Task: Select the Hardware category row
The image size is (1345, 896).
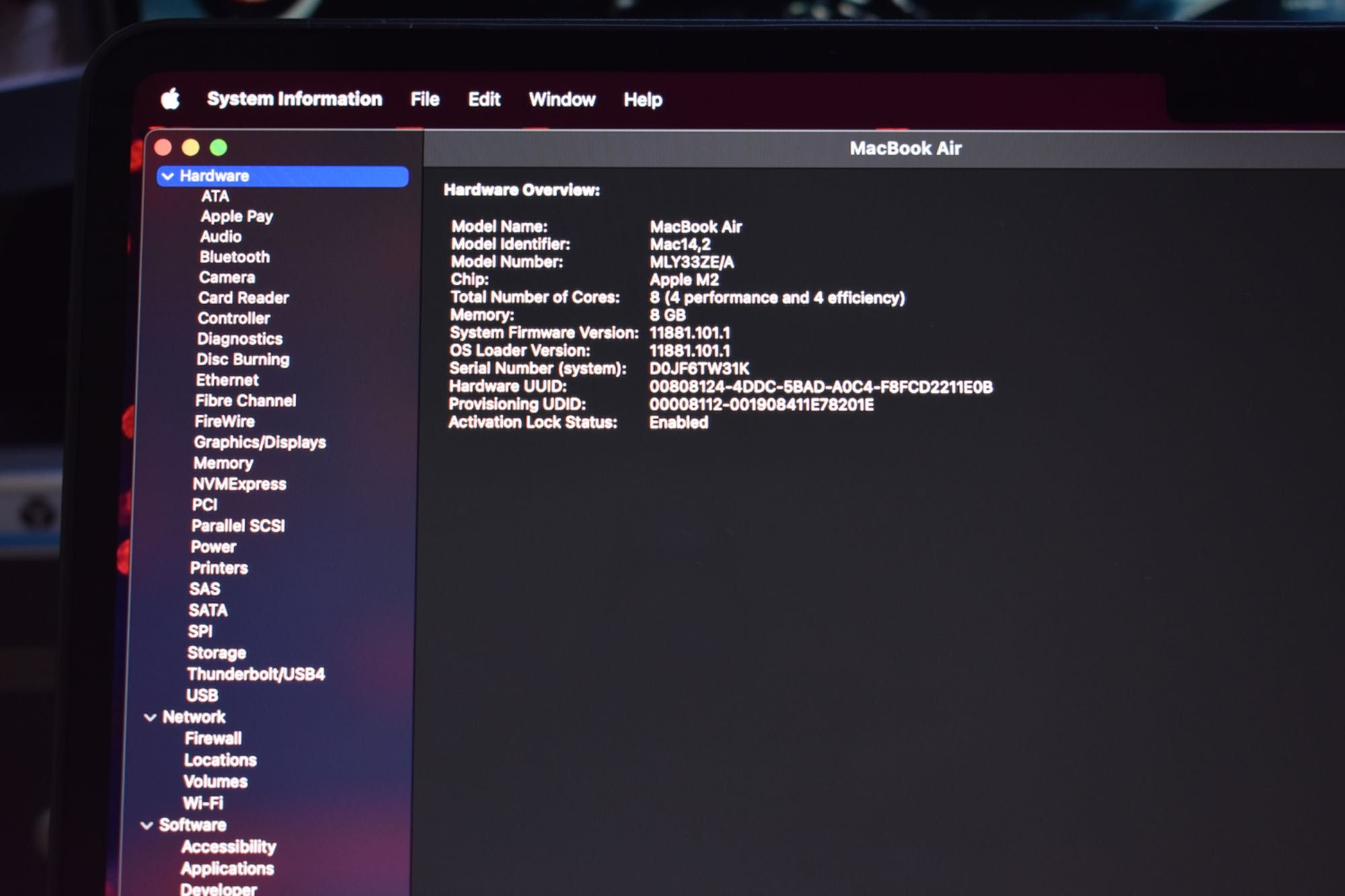Action: [282, 176]
